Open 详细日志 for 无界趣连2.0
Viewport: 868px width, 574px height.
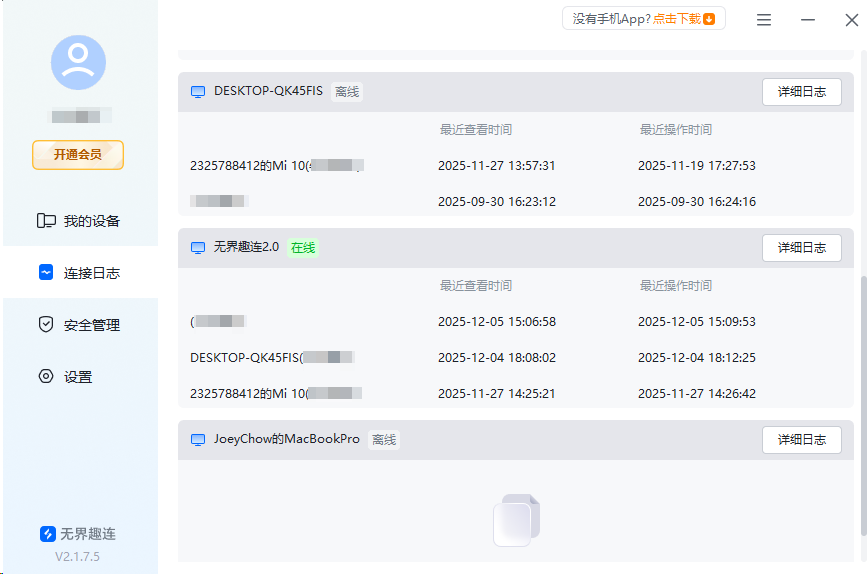point(801,248)
